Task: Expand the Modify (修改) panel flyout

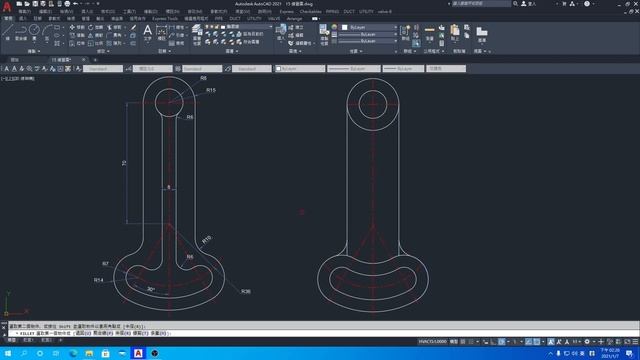Action: 102,51
